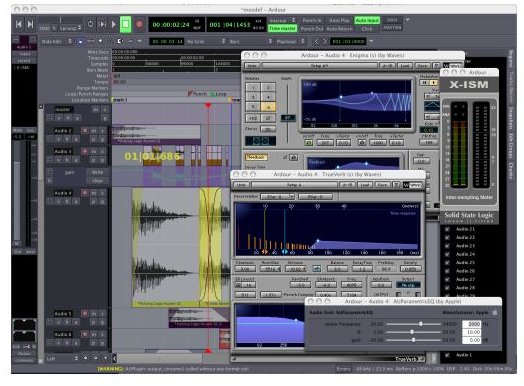Jump to session end transport icon
This screenshot has height=386, width=524.
pyautogui.click(x=30, y=24)
